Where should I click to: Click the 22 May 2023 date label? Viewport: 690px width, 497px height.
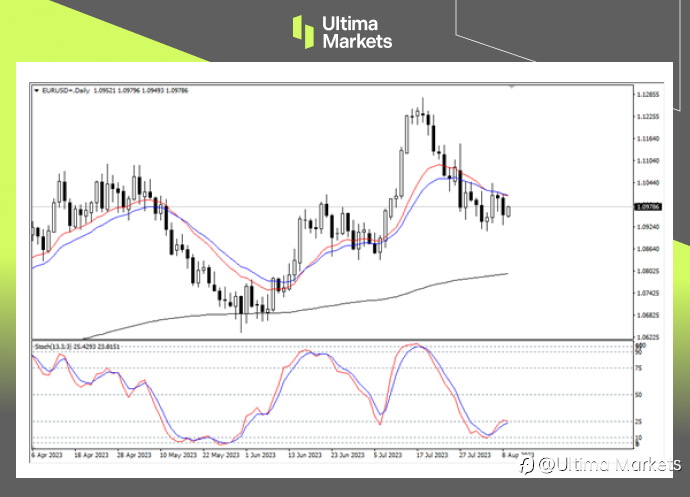pyautogui.click(x=221, y=455)
